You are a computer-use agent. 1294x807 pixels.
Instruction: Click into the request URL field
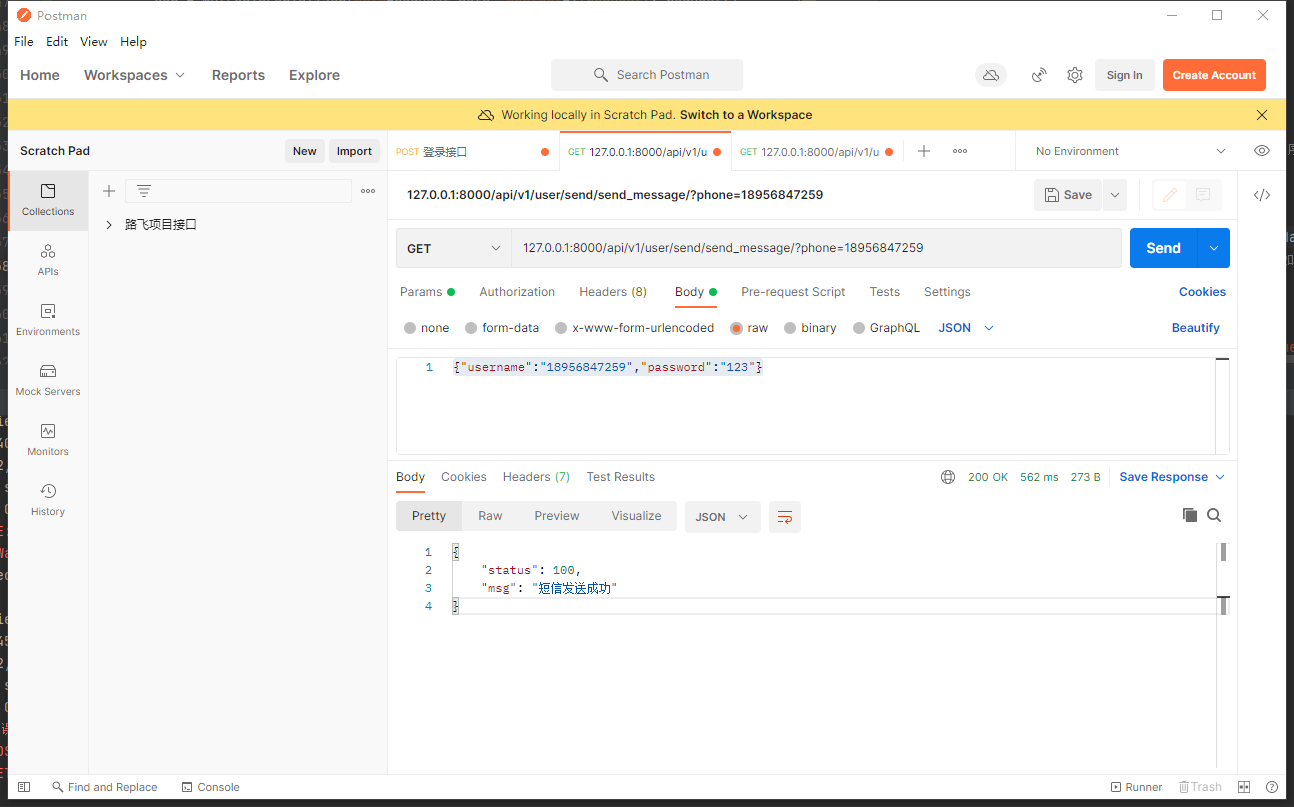[815, 248]
